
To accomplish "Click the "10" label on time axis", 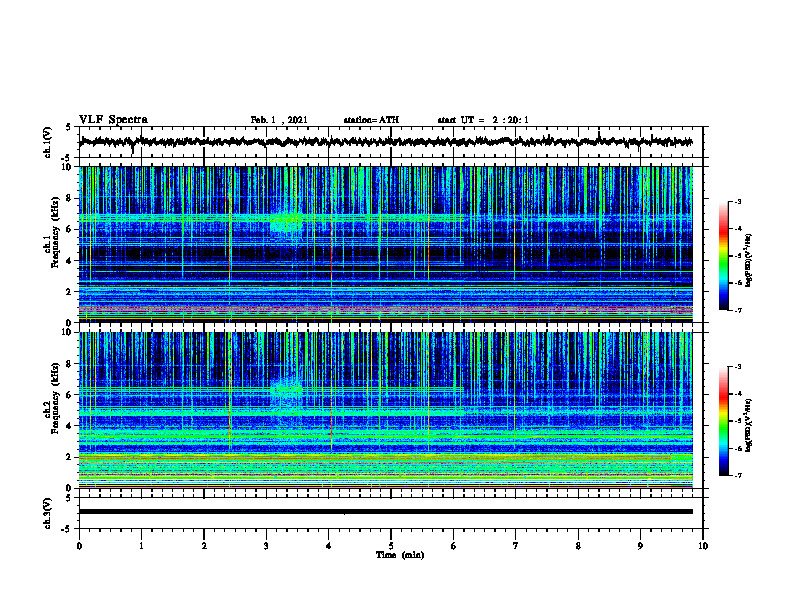I will (x=703, y=546).
